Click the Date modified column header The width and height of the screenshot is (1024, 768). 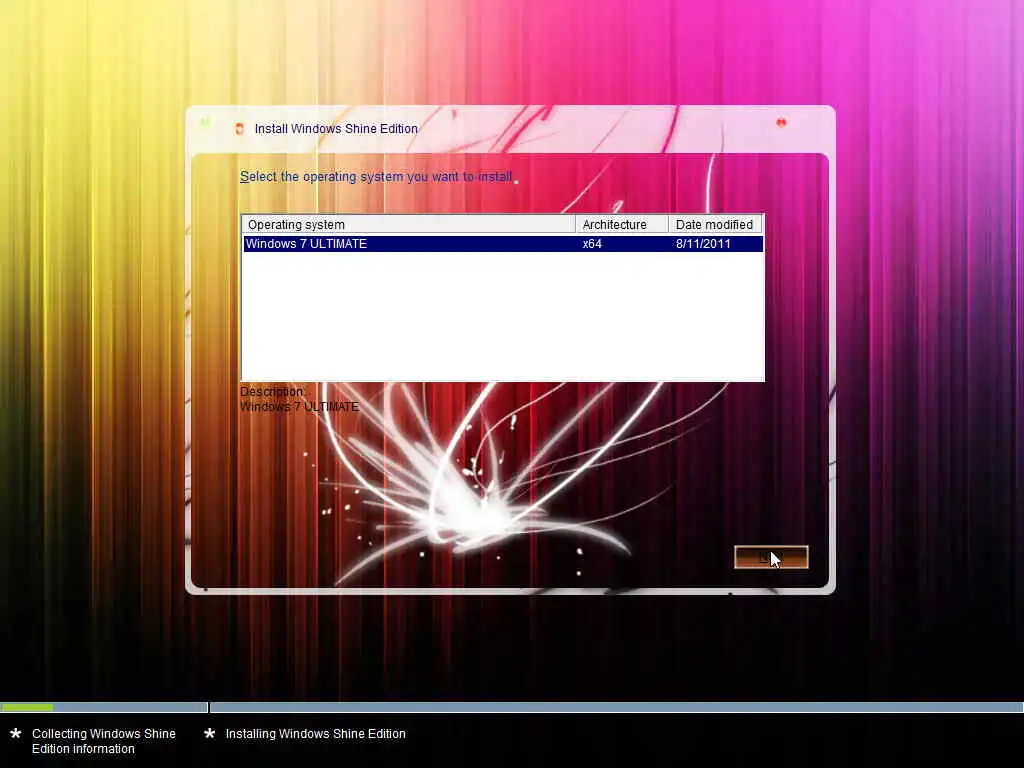point(715,225)
